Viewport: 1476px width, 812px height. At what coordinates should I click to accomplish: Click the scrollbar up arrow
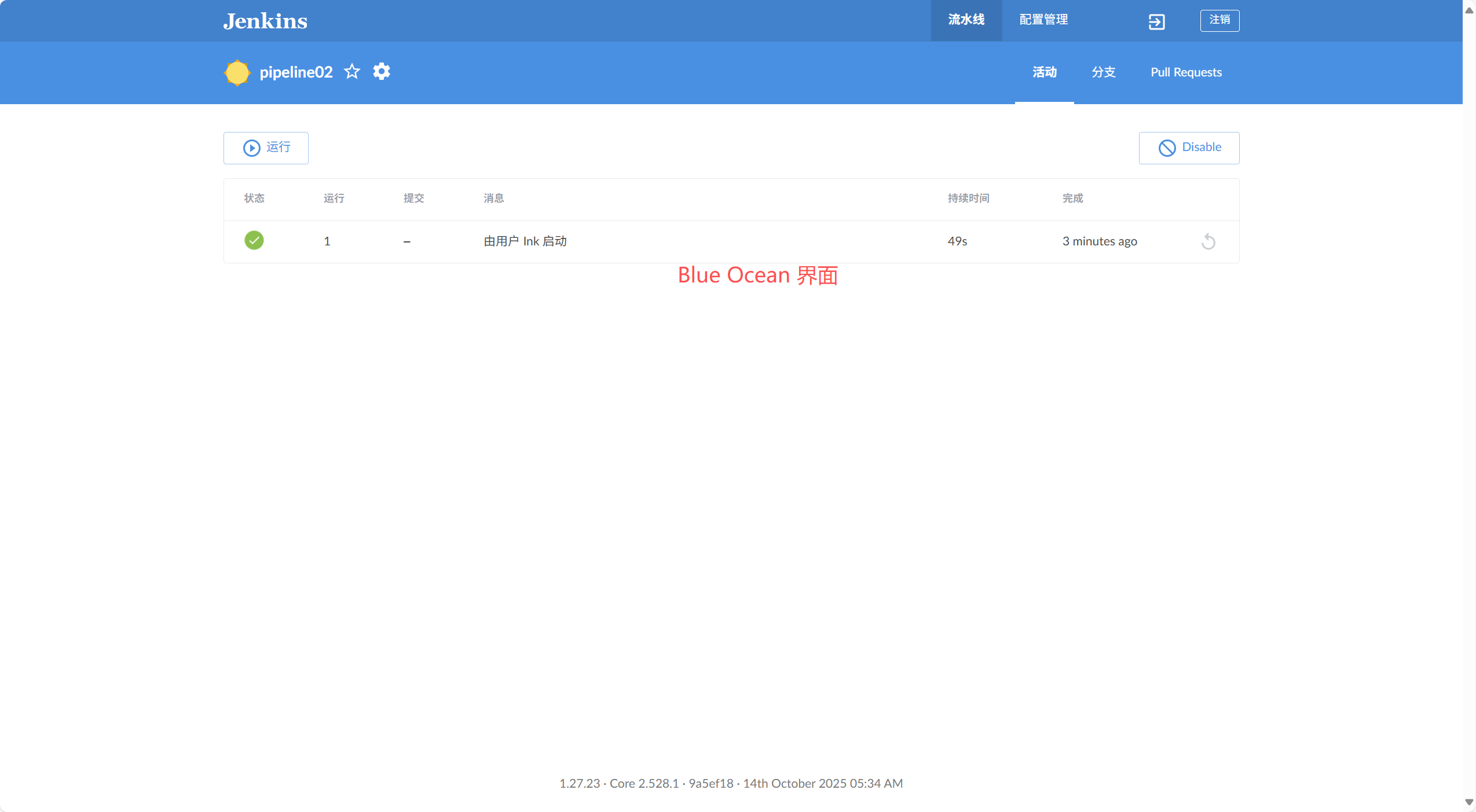1469,10
